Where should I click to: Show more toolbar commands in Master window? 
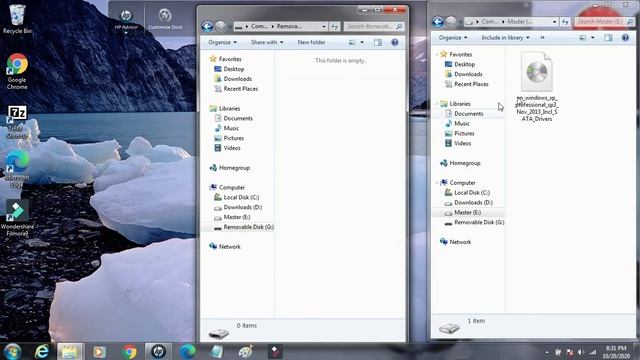coord(542,38)
